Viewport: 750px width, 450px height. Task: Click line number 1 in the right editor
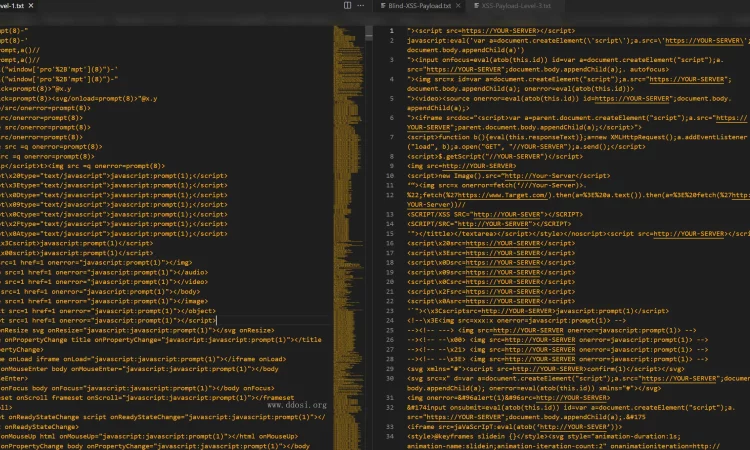392,31
